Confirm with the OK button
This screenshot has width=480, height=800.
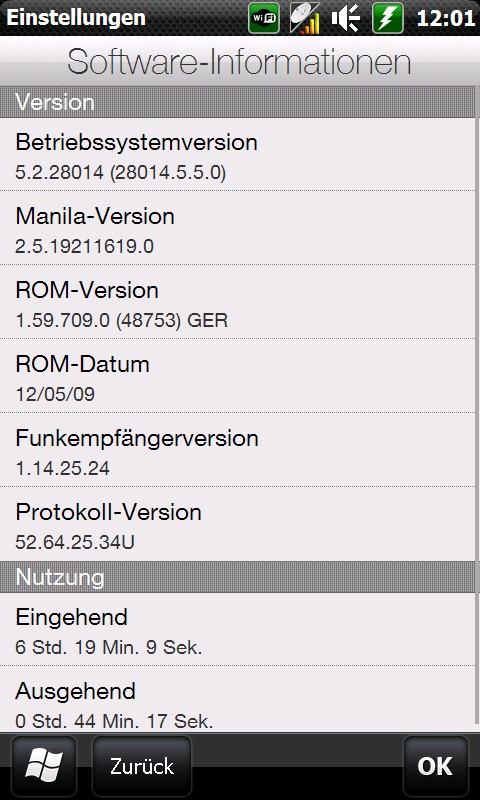pyautogui.click(x=435, y=766)
